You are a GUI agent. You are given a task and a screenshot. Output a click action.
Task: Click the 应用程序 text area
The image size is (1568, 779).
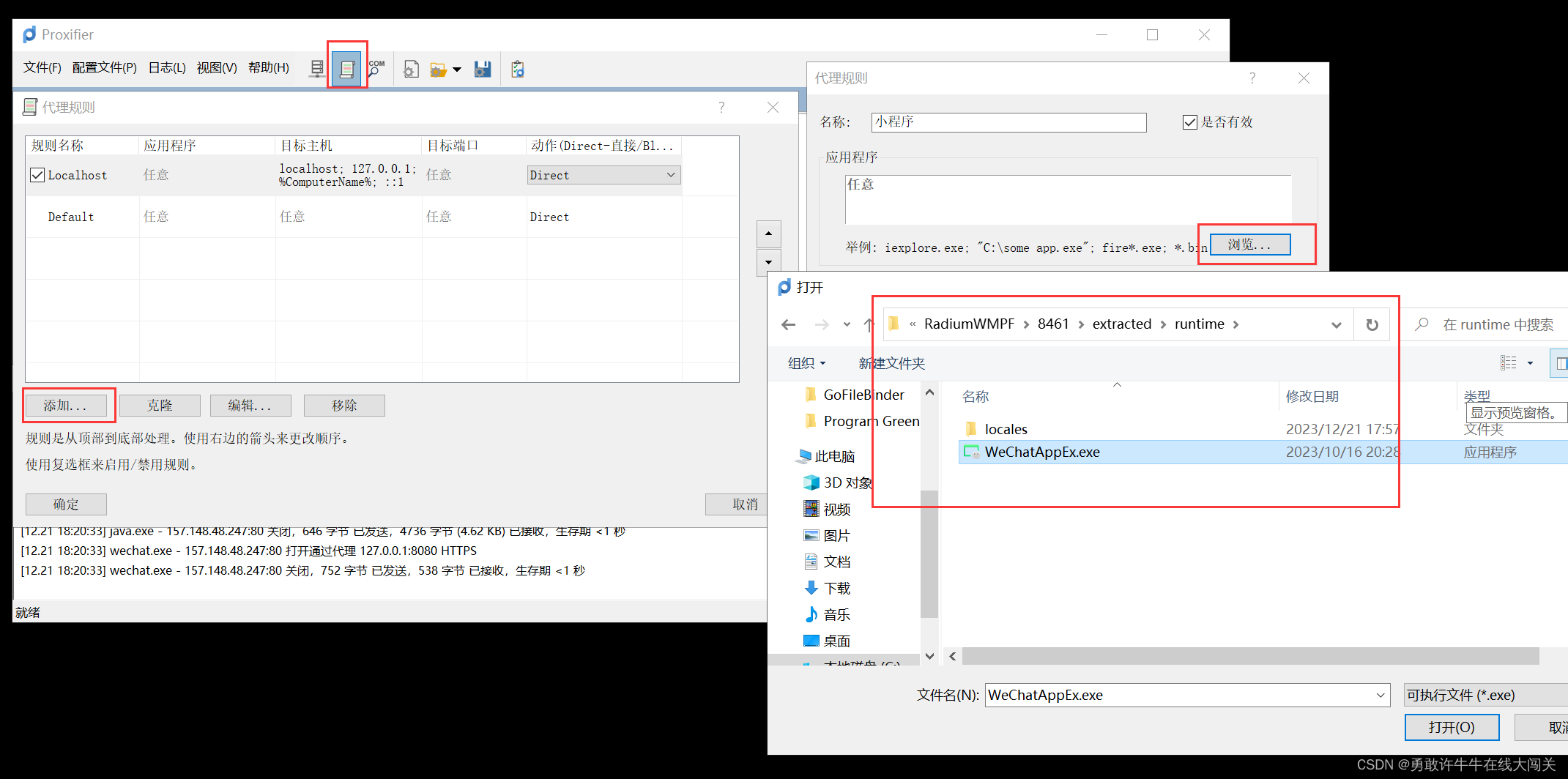coord(1069,199)
